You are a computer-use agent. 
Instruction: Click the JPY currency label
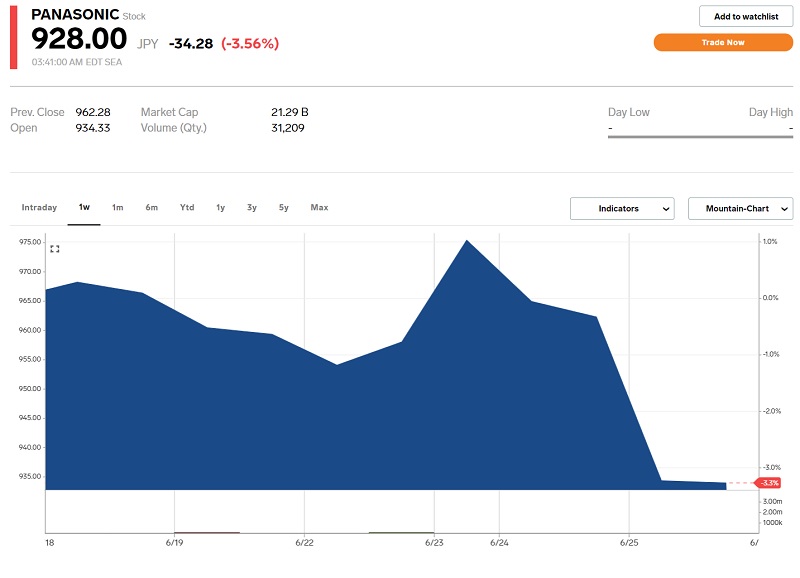[147, 44]
